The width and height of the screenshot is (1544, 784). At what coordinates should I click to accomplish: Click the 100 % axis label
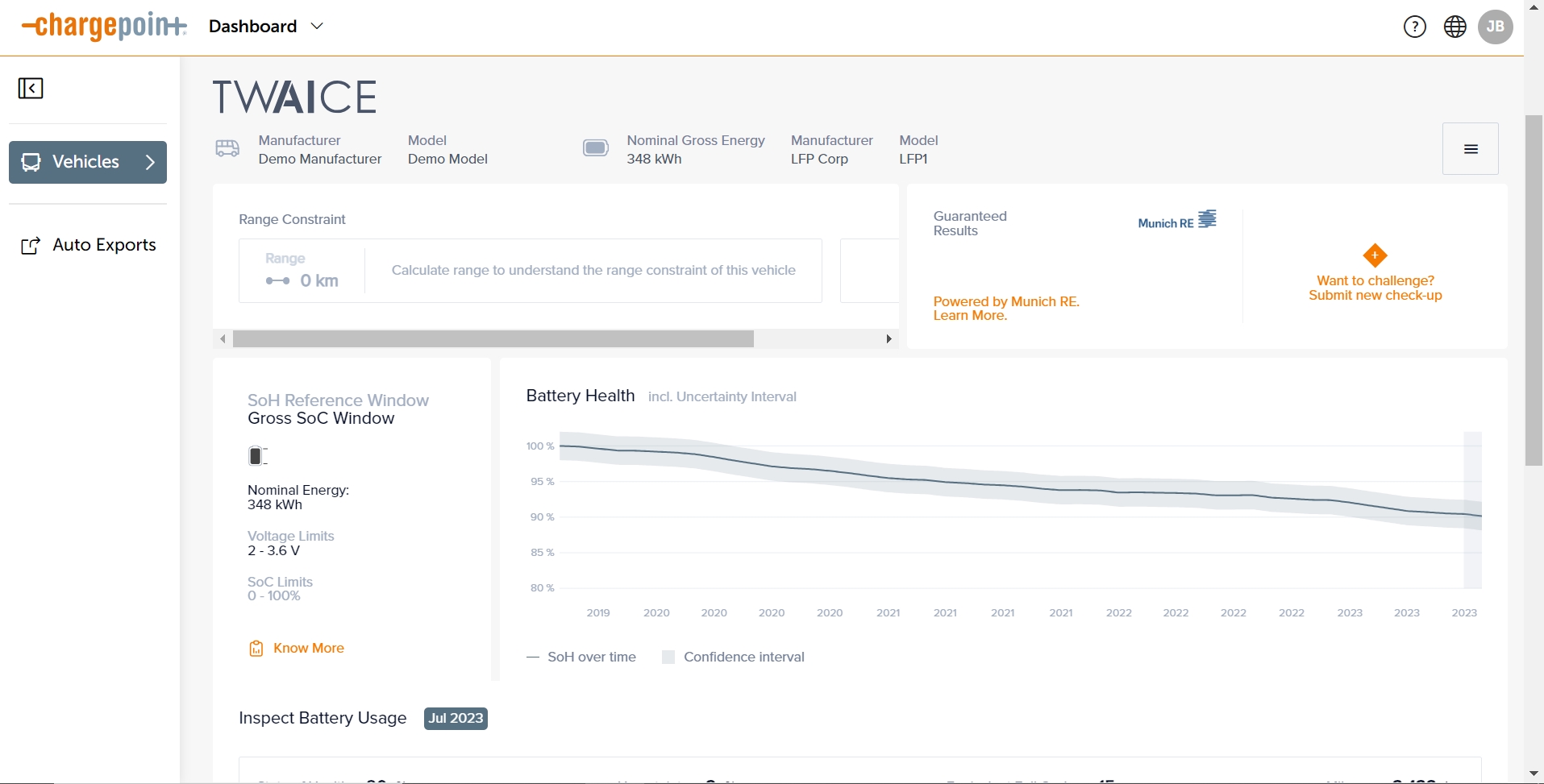pos(540,446)
